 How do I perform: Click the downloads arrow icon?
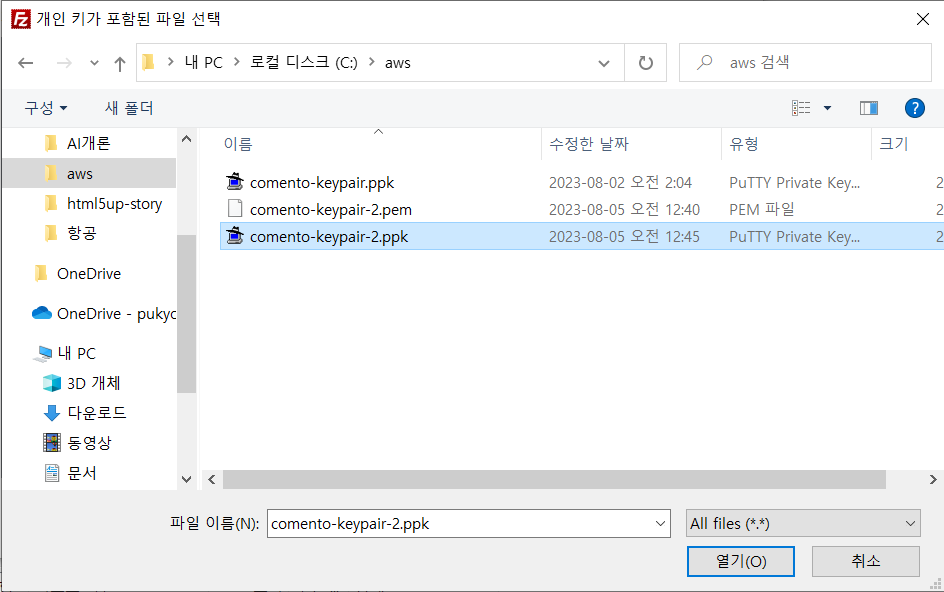point(52,413)
